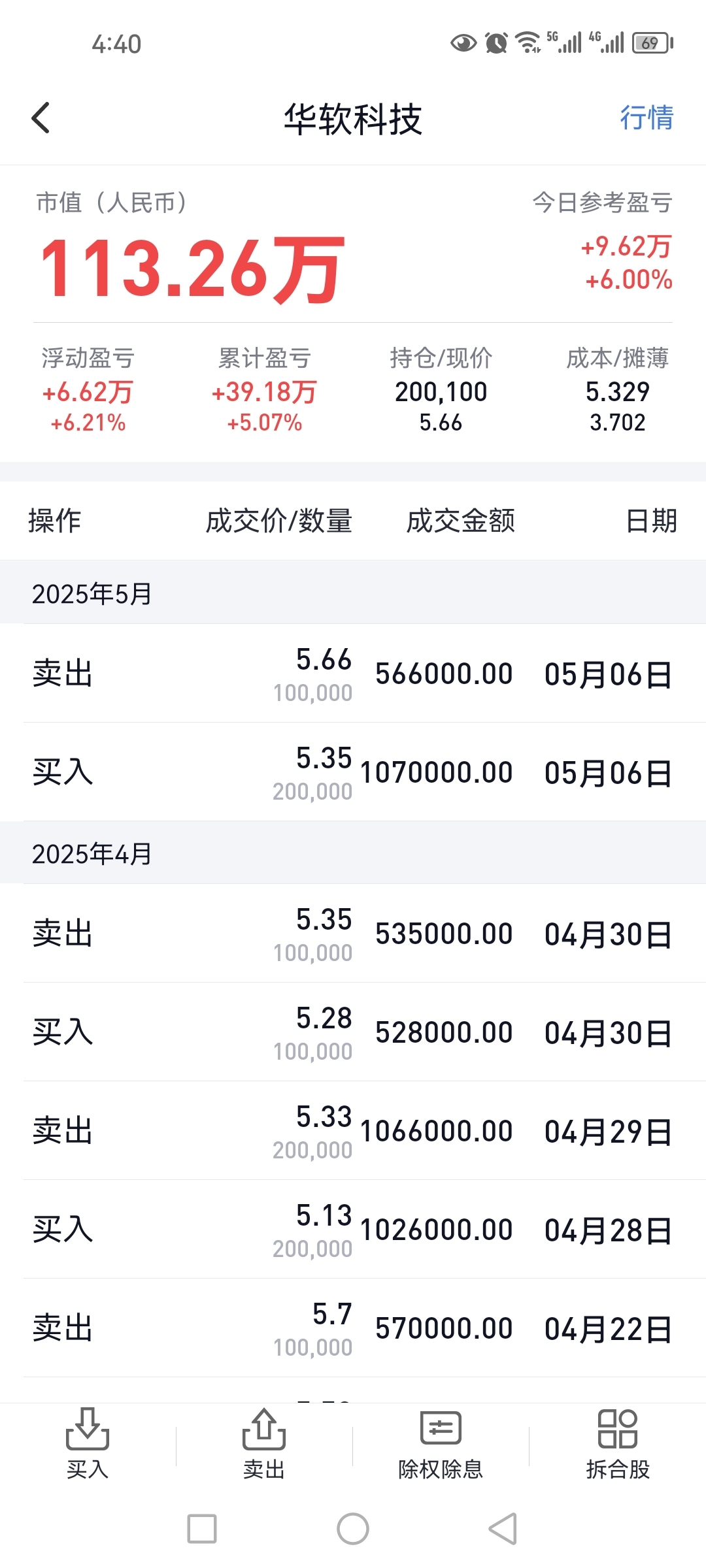Tap holdings quantity 200,100
Image resolution: width=706 pixels, height=1568 pixels.
point(441,392)
